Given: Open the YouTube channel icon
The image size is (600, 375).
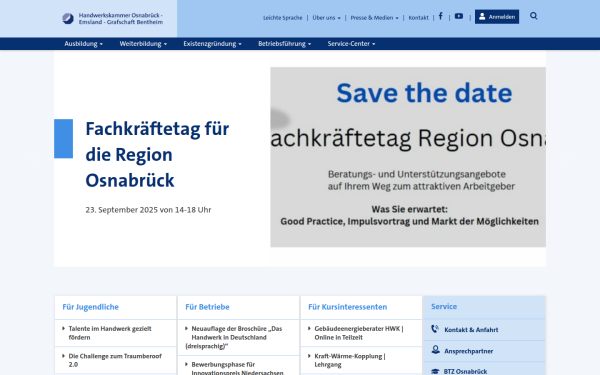Looking at the screenshot, I should click(x=459, y=16).
